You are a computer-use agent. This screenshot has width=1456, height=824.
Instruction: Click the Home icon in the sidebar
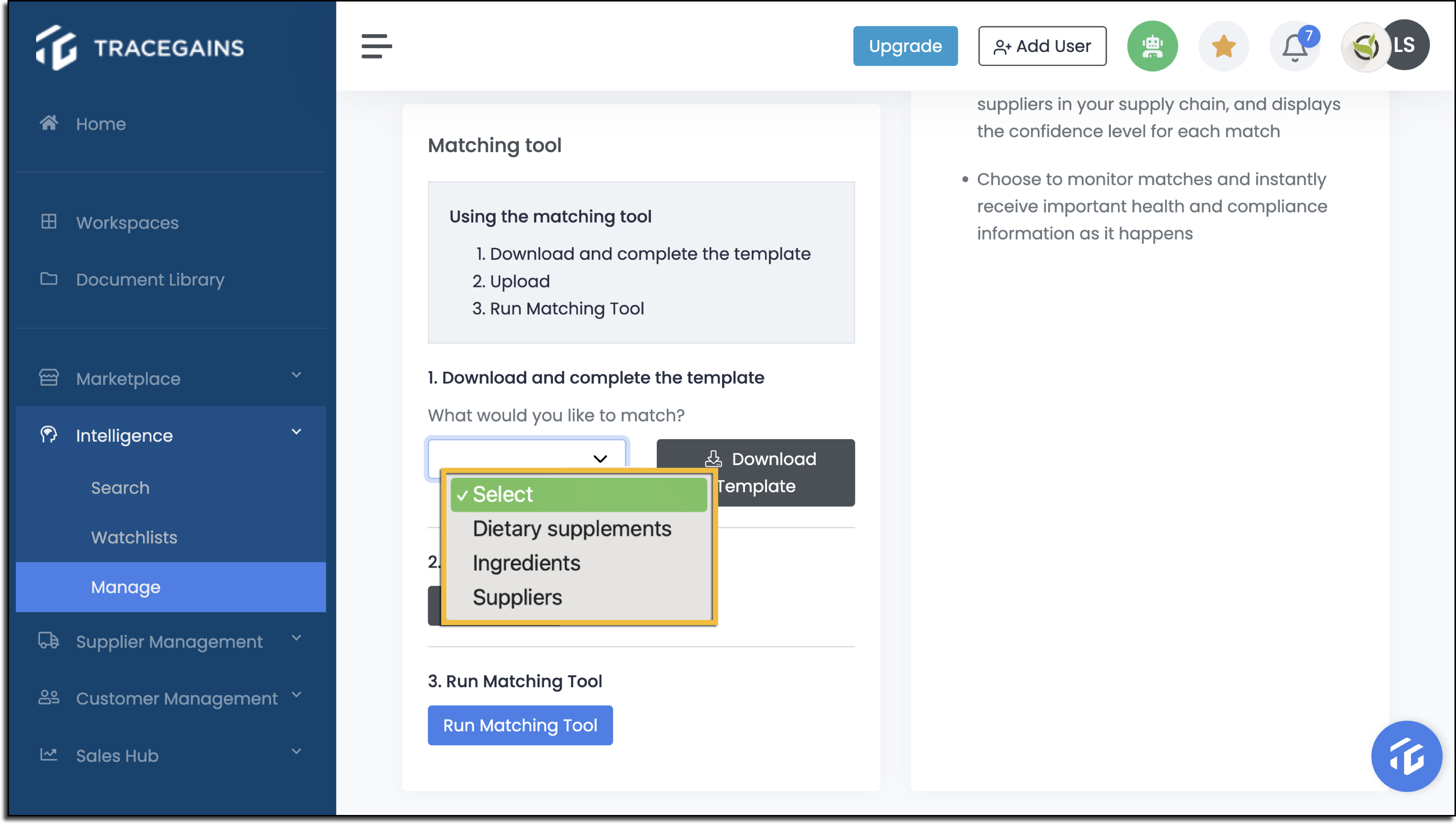[x=49, y=123]
